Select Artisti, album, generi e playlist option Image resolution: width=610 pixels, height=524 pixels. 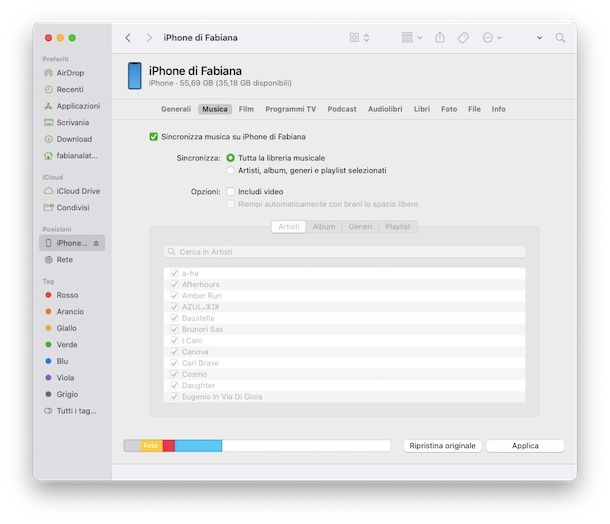coord(230,170)
